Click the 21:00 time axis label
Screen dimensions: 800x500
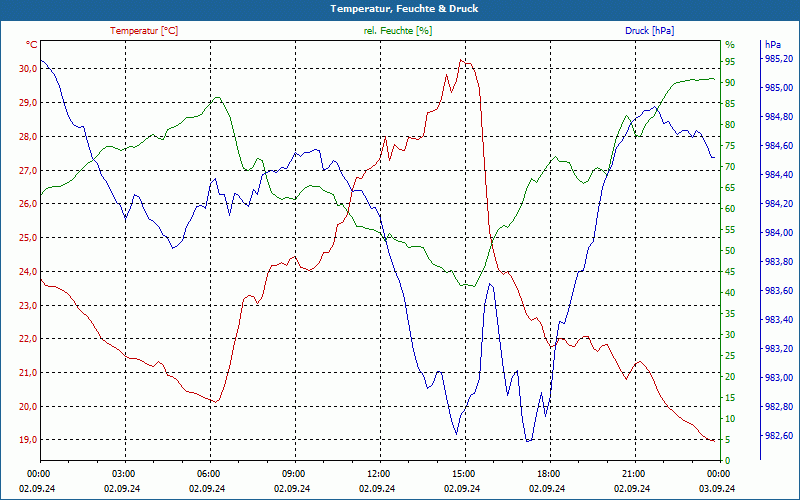click(x=633, y=474)
